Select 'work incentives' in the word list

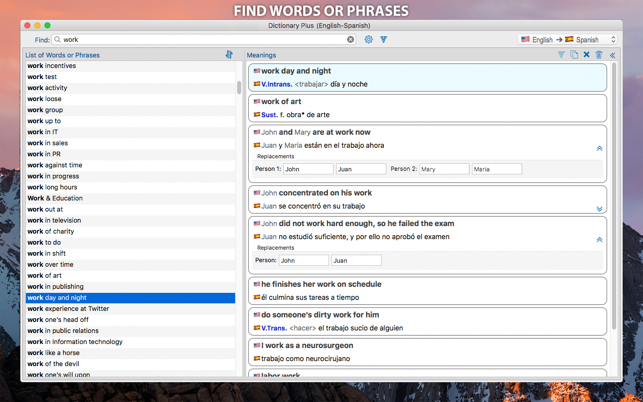point(130,66)
